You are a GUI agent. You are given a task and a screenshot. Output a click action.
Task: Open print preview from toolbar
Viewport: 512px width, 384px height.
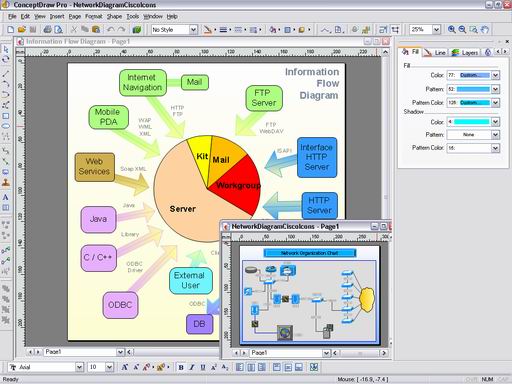58,30
